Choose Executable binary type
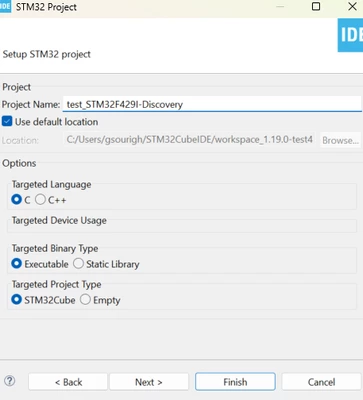The width and height of the screenshot is (363, 400). (x=16, y=264)
